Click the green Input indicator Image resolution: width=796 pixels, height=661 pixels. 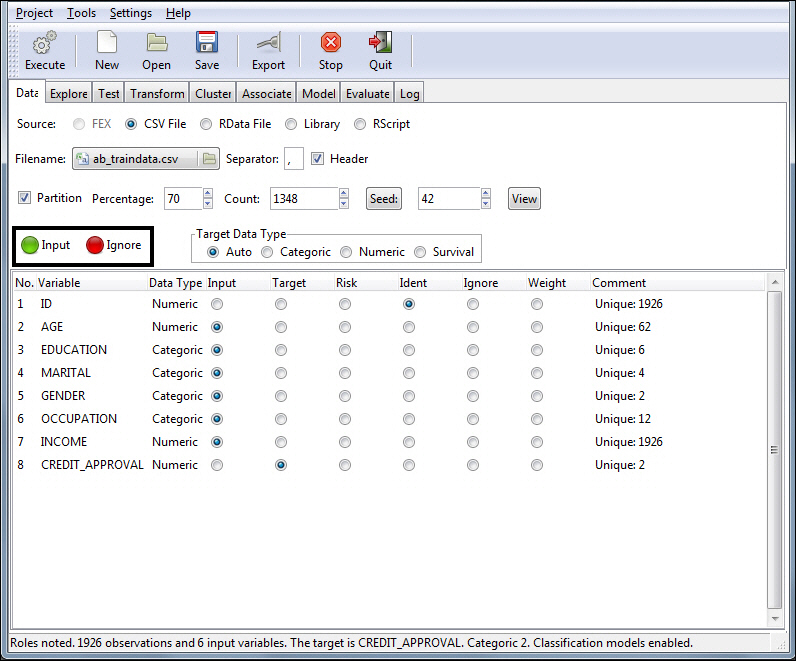click(30, 245)
